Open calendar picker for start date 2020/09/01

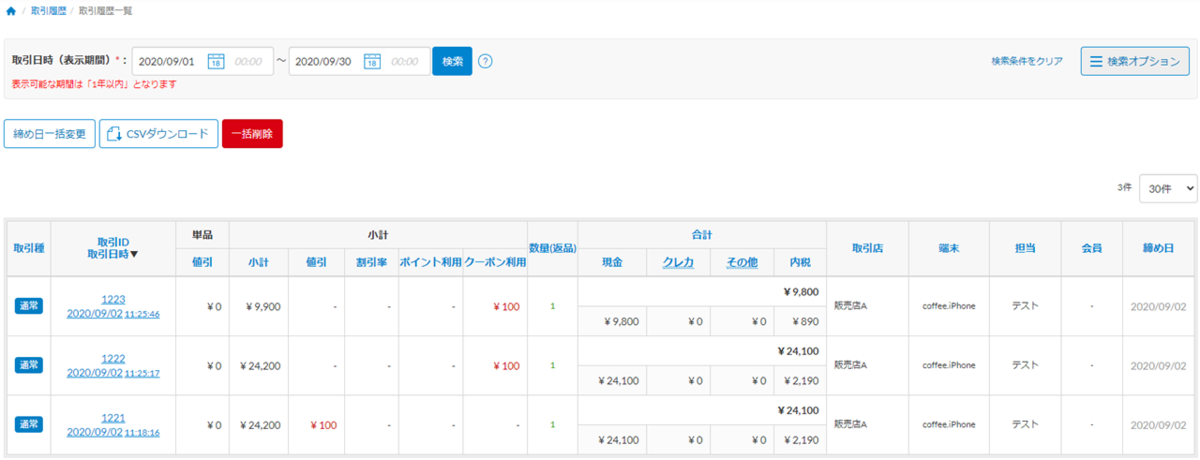click(215, 62)
